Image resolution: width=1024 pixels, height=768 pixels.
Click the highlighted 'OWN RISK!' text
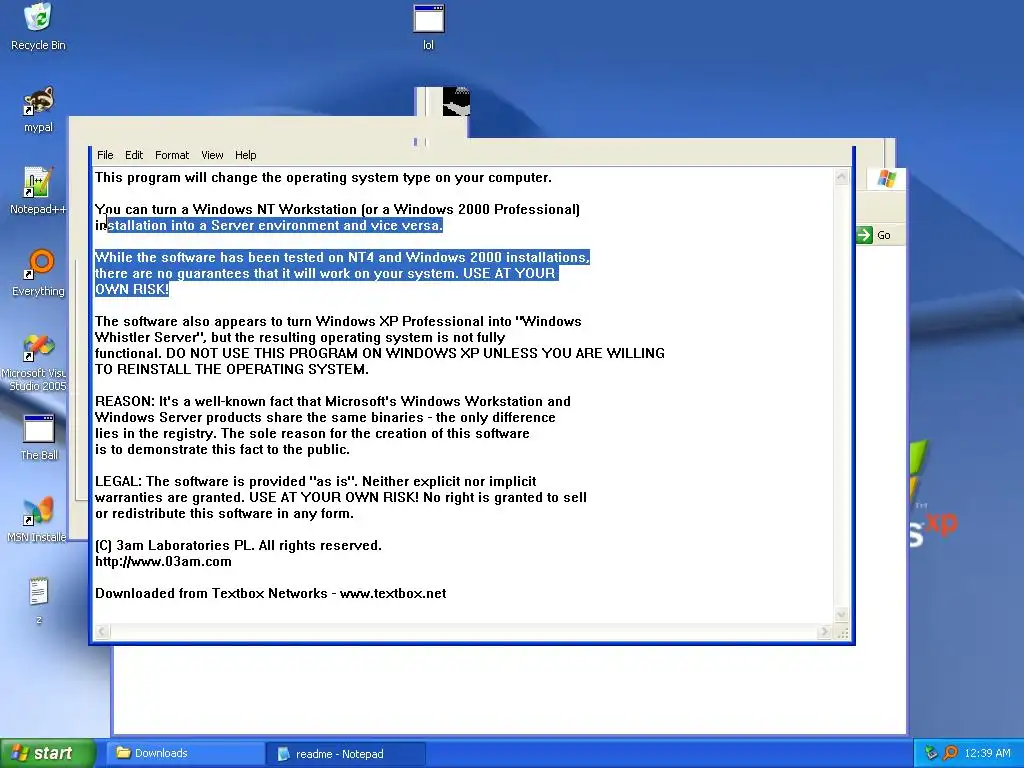(132, 289)
